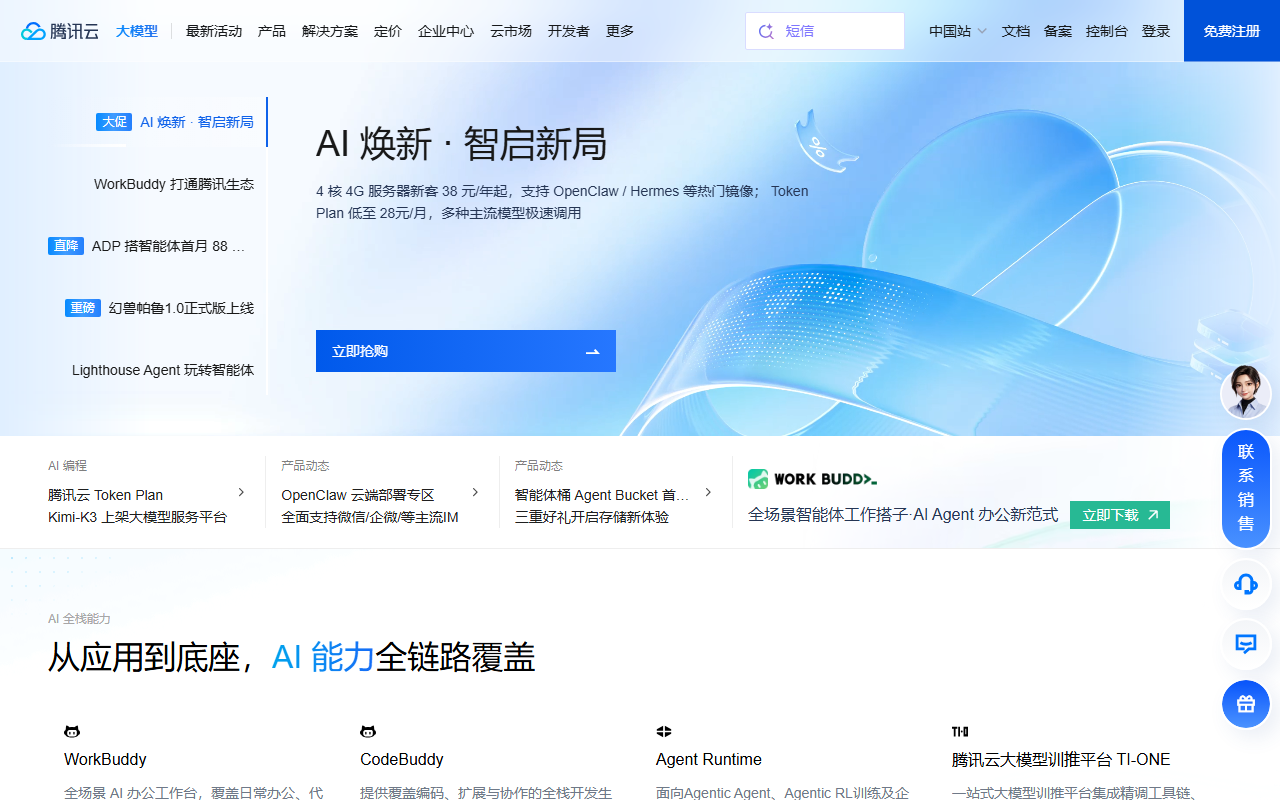Open the 最新活动 menu

coord(214,31)
